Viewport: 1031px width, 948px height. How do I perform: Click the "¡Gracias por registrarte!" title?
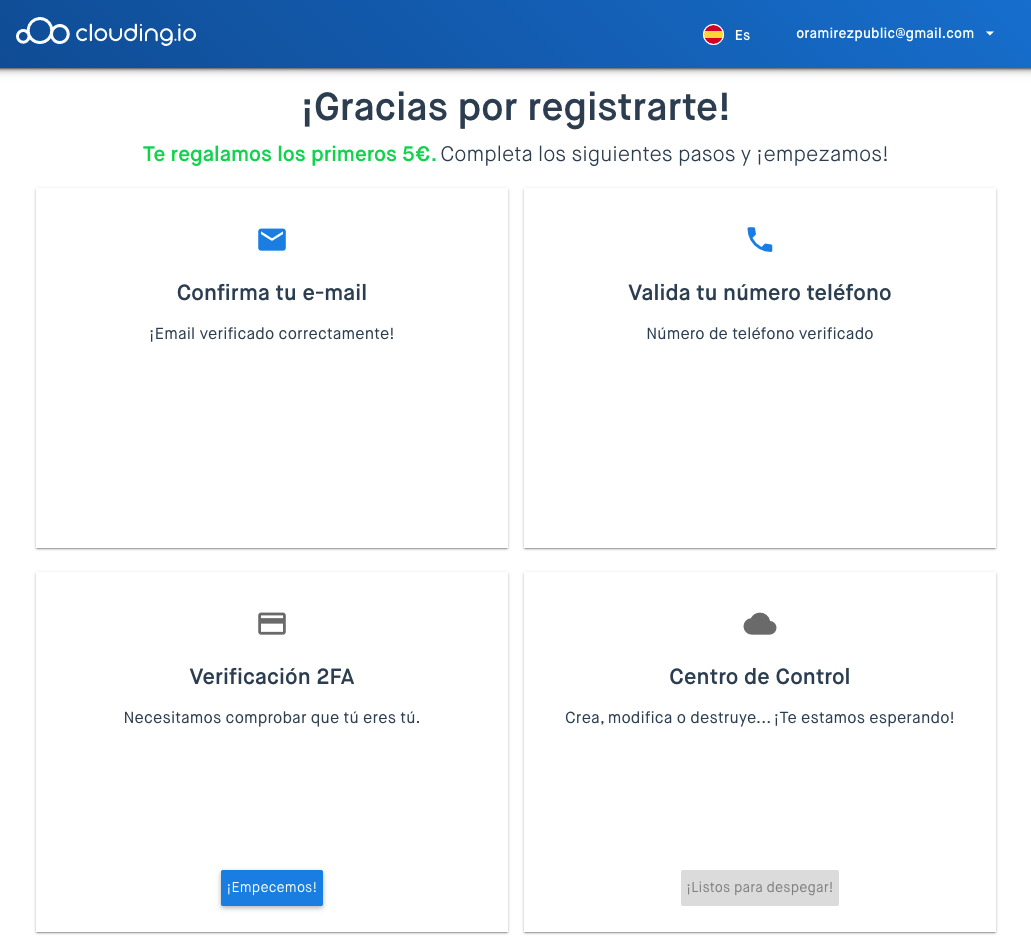(516, 107)
